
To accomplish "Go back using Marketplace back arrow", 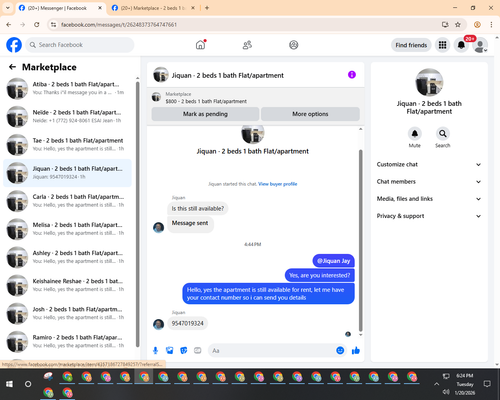I will pos(12,67).
